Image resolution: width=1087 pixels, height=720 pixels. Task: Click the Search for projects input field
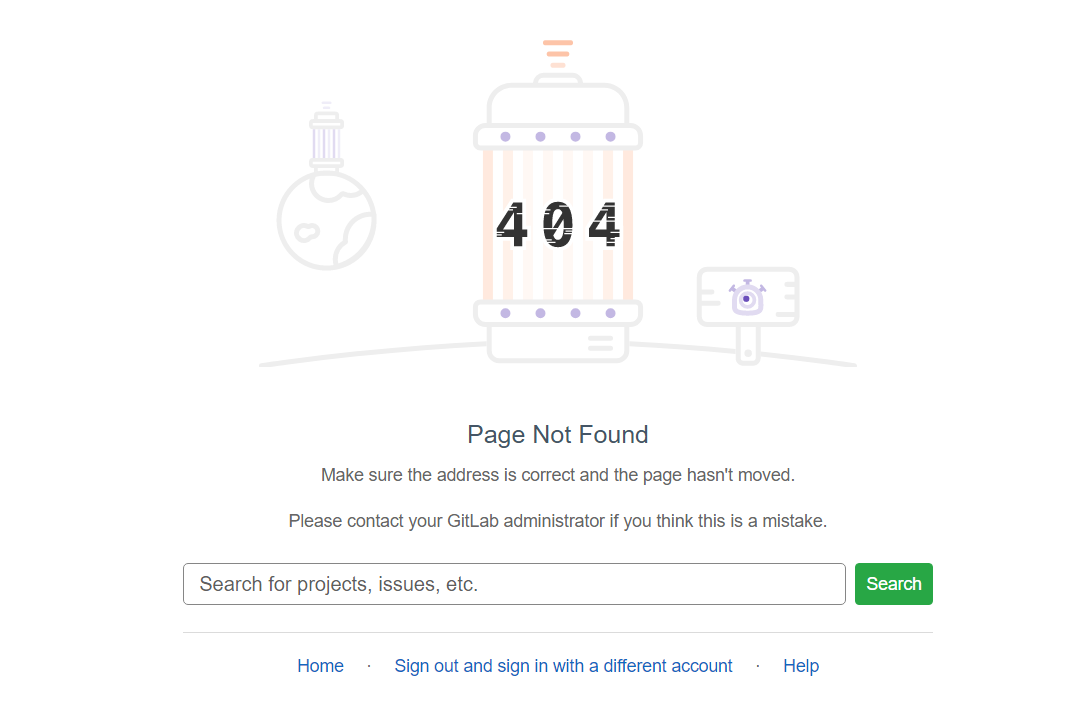[514, 584]
